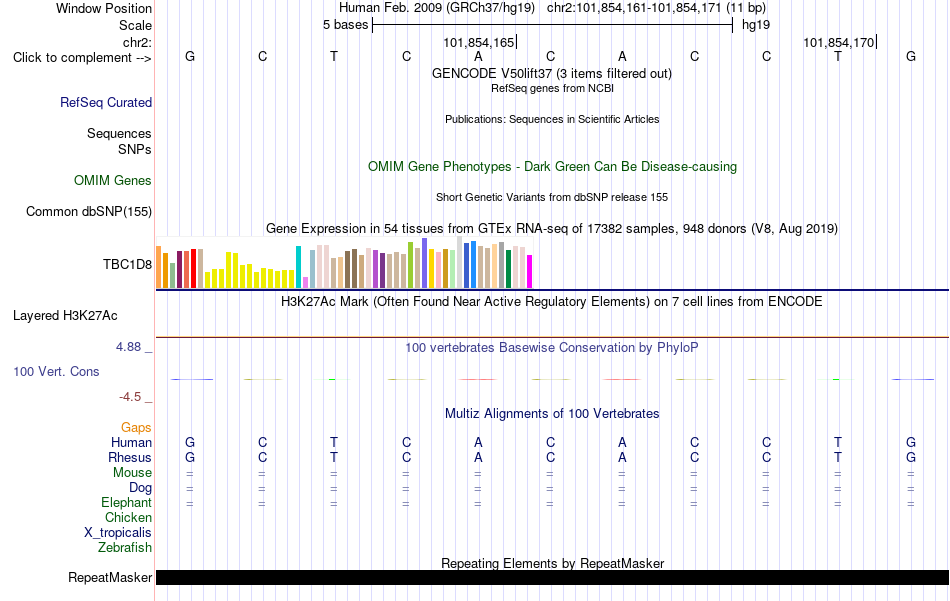950x601 pixels.
Task: Click 'Short Genetic Variants from dbSNP release 155'
Action: coord(552,198)
